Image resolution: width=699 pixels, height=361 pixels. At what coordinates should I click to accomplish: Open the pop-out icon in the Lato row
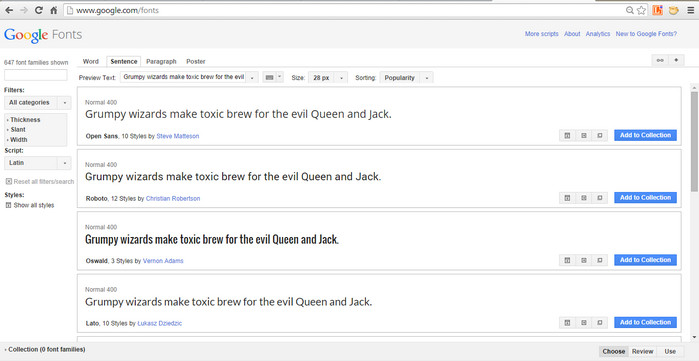tap(600, 323)
